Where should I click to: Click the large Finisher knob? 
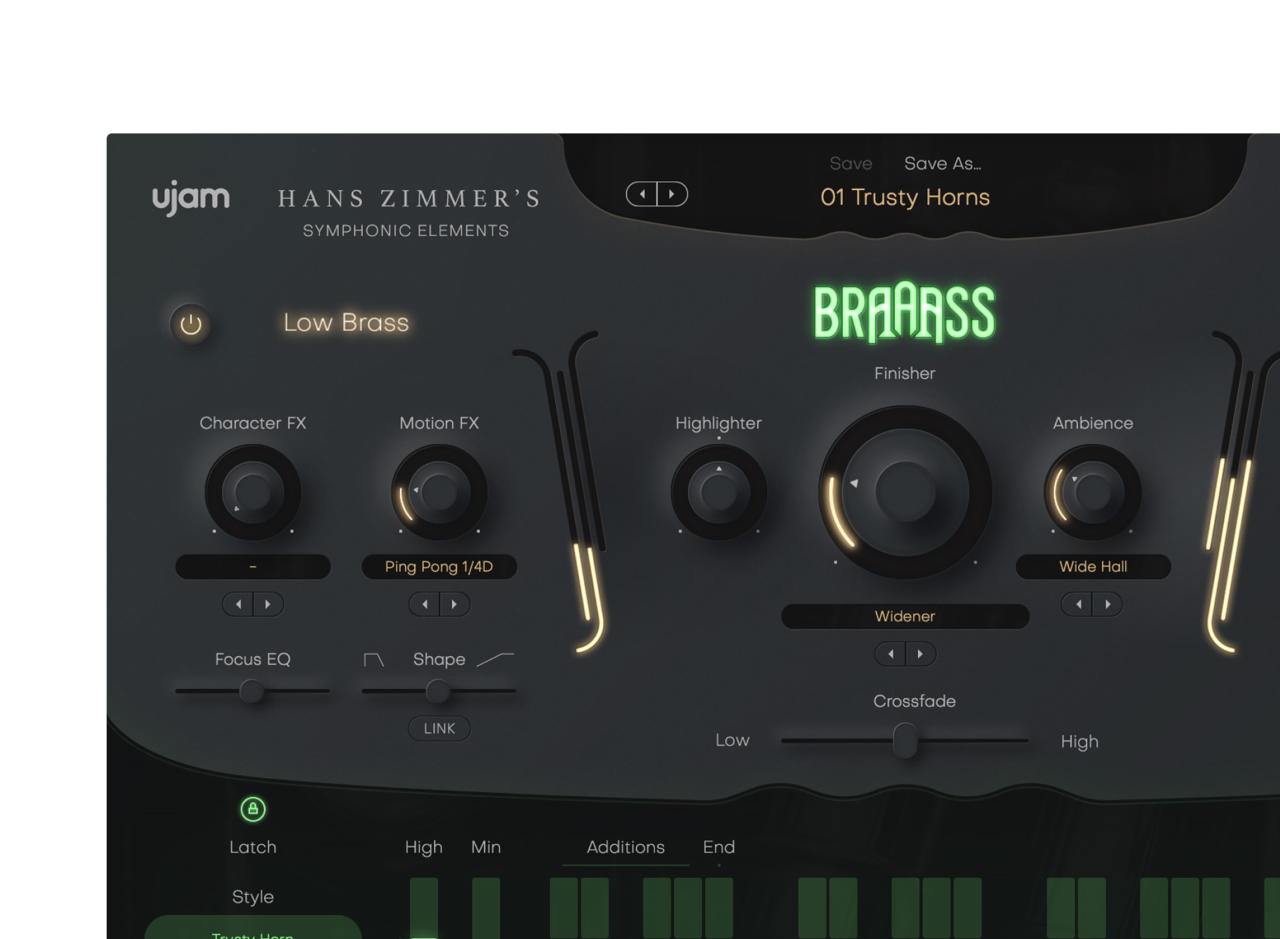click(x=905, y=491)
